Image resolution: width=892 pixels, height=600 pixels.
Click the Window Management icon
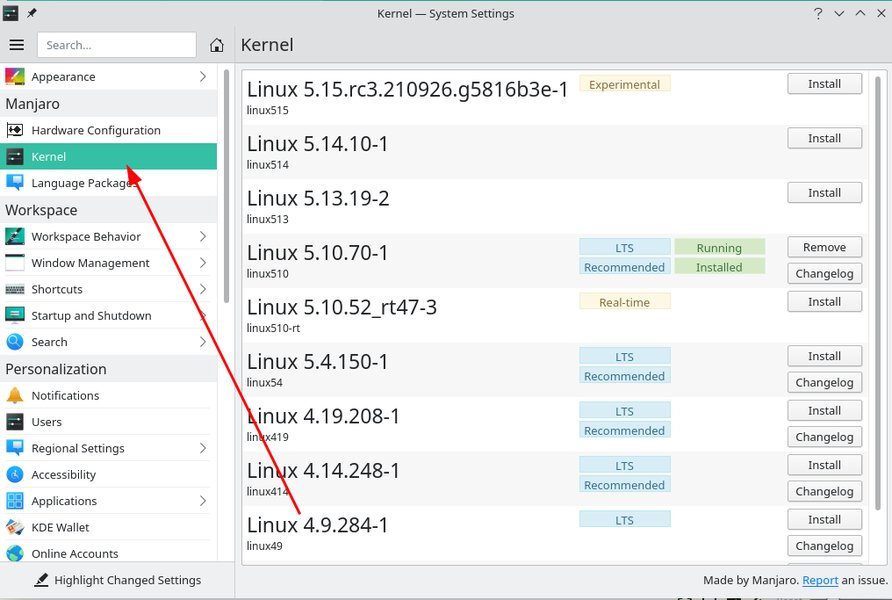(14, 263)
